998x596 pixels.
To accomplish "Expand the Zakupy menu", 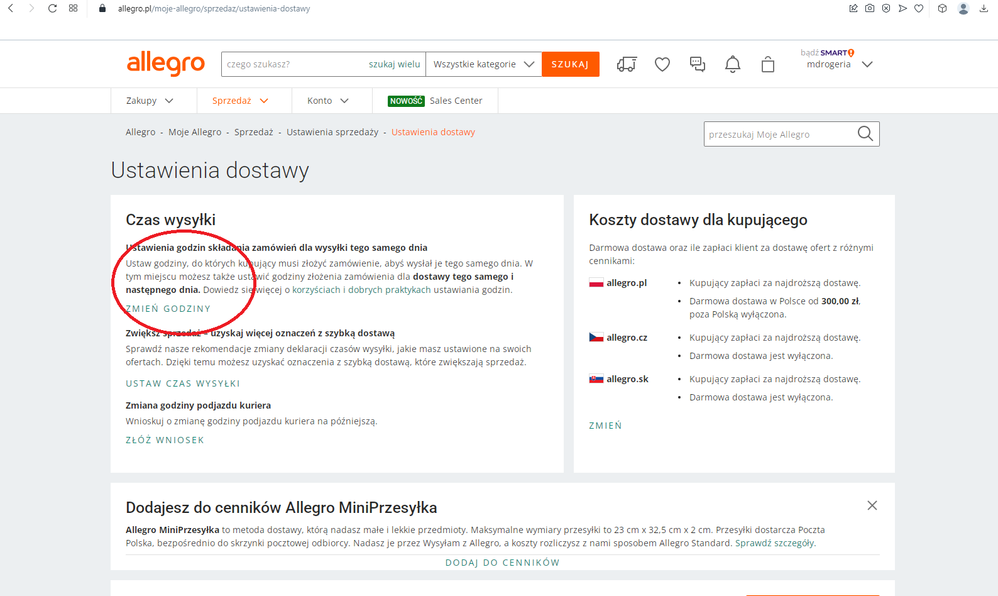I will (x=150, y=101).
